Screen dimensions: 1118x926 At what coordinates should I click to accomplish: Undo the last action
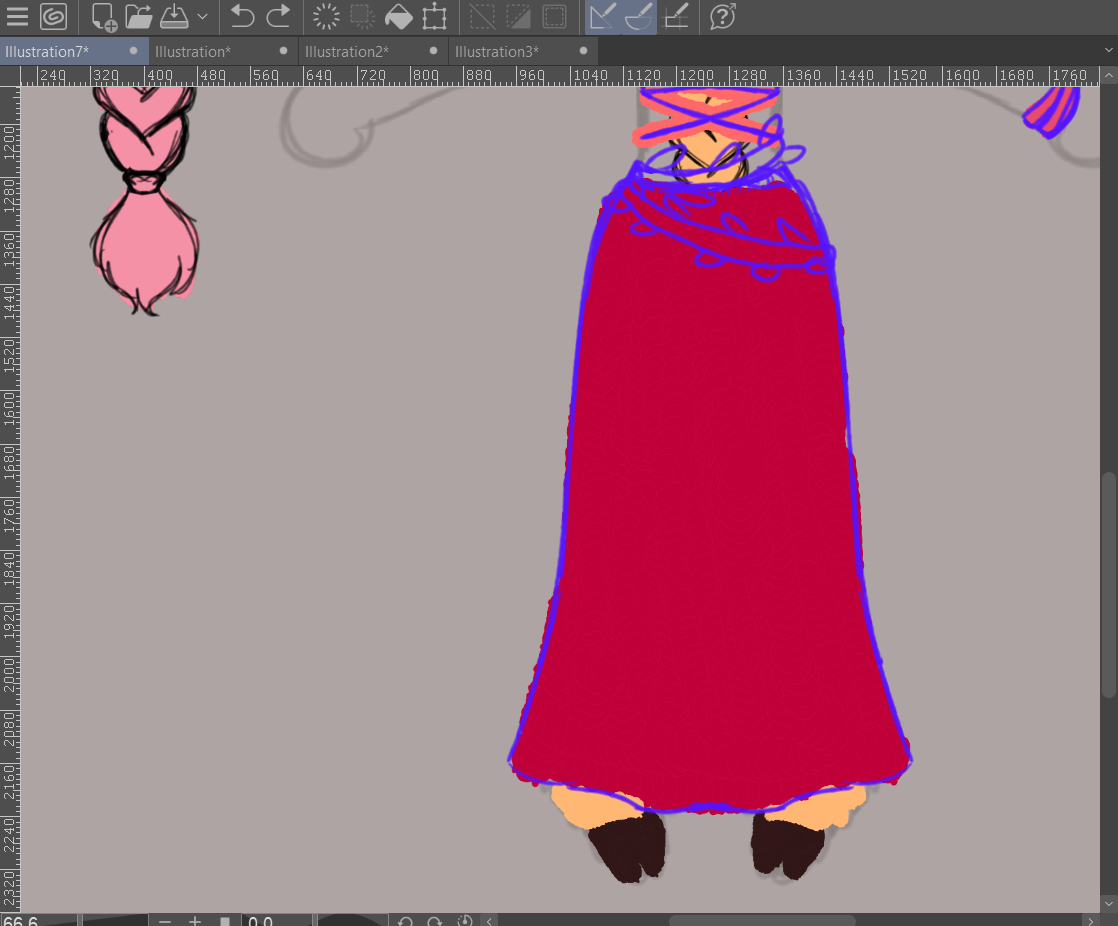242,17
